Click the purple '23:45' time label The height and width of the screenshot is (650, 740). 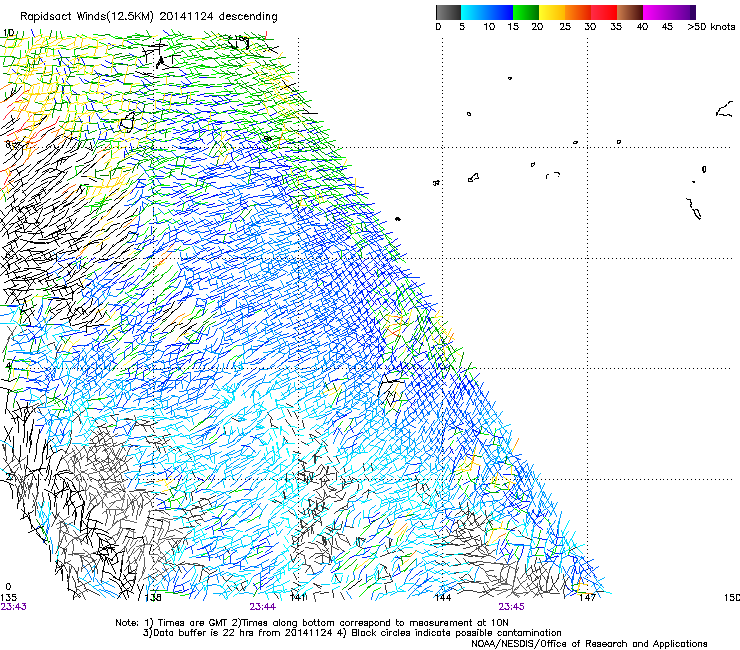pyautogui.click(x=512, y=607)
